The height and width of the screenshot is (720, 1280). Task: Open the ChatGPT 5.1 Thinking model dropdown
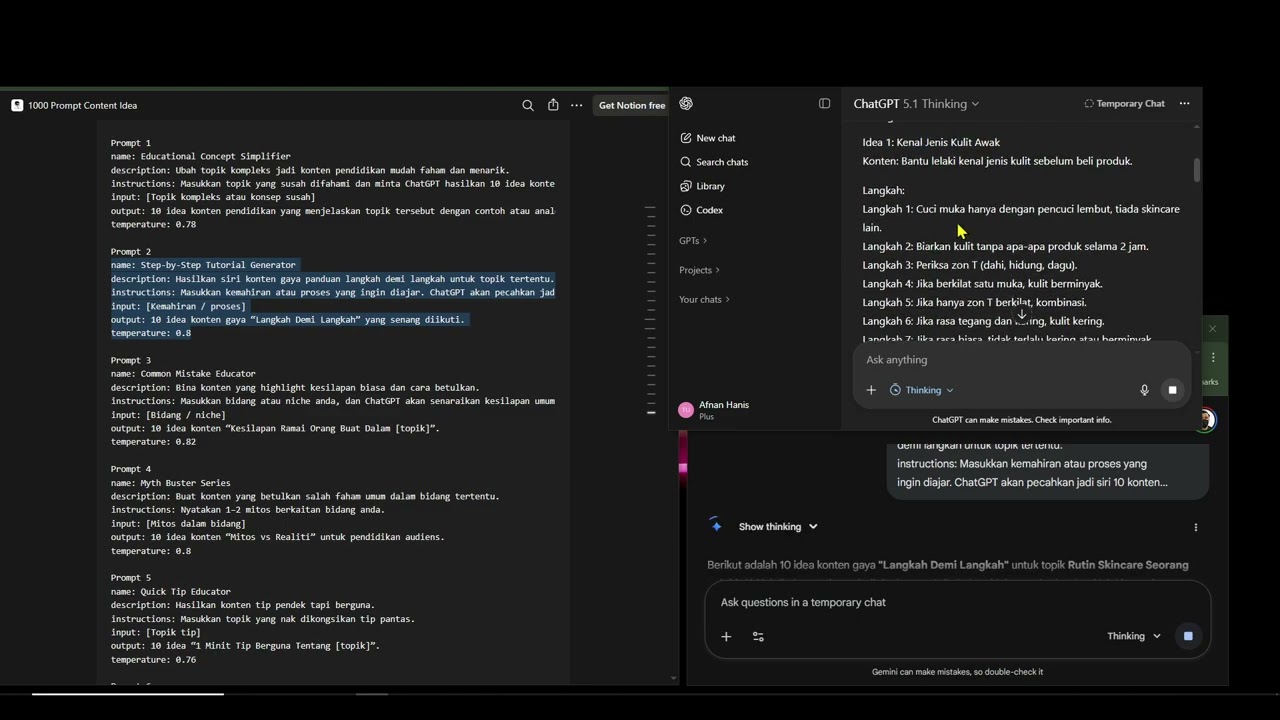916,104
